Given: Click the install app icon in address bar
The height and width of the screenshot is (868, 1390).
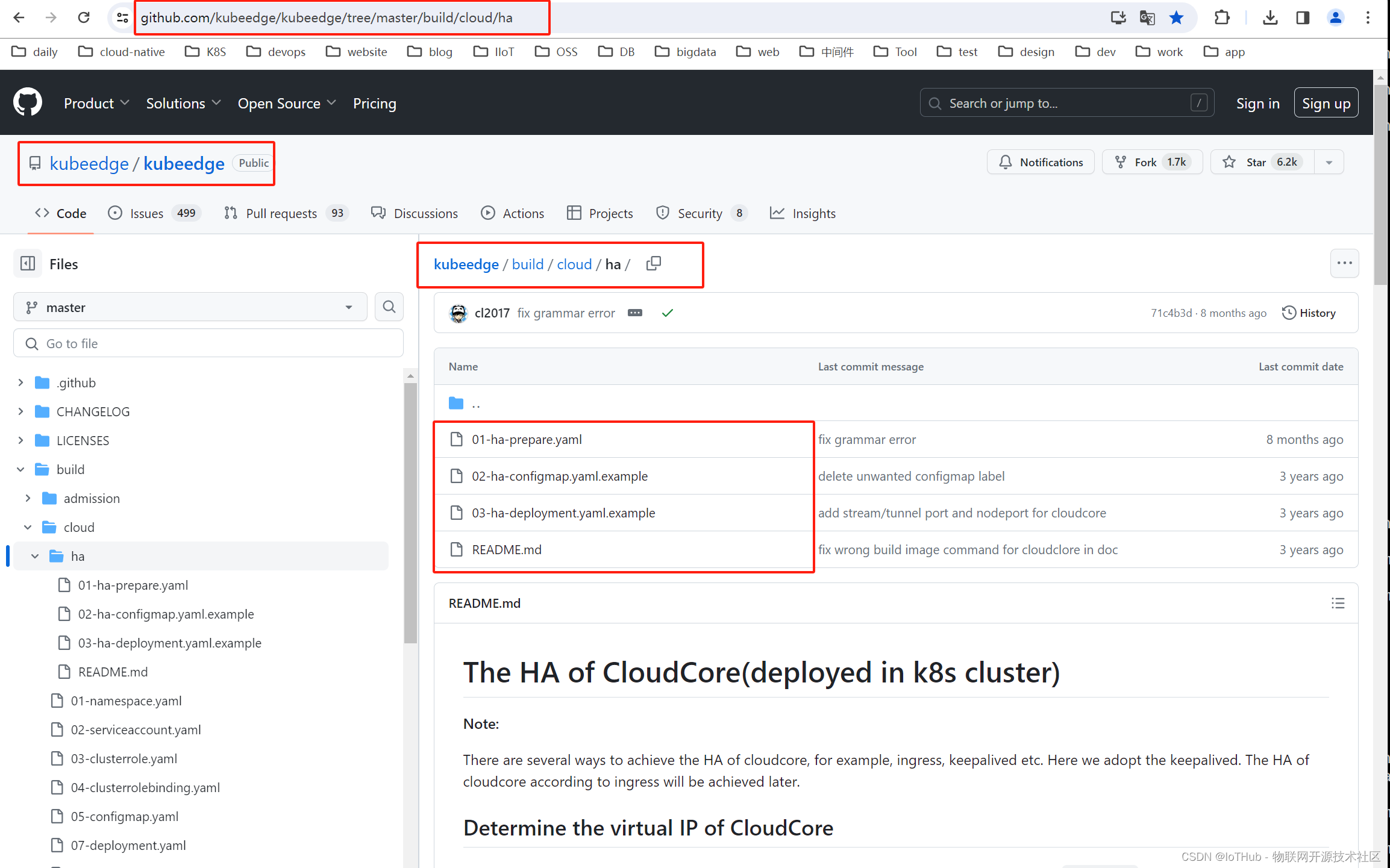Looking at the screenshot, I should point(1118,17).
